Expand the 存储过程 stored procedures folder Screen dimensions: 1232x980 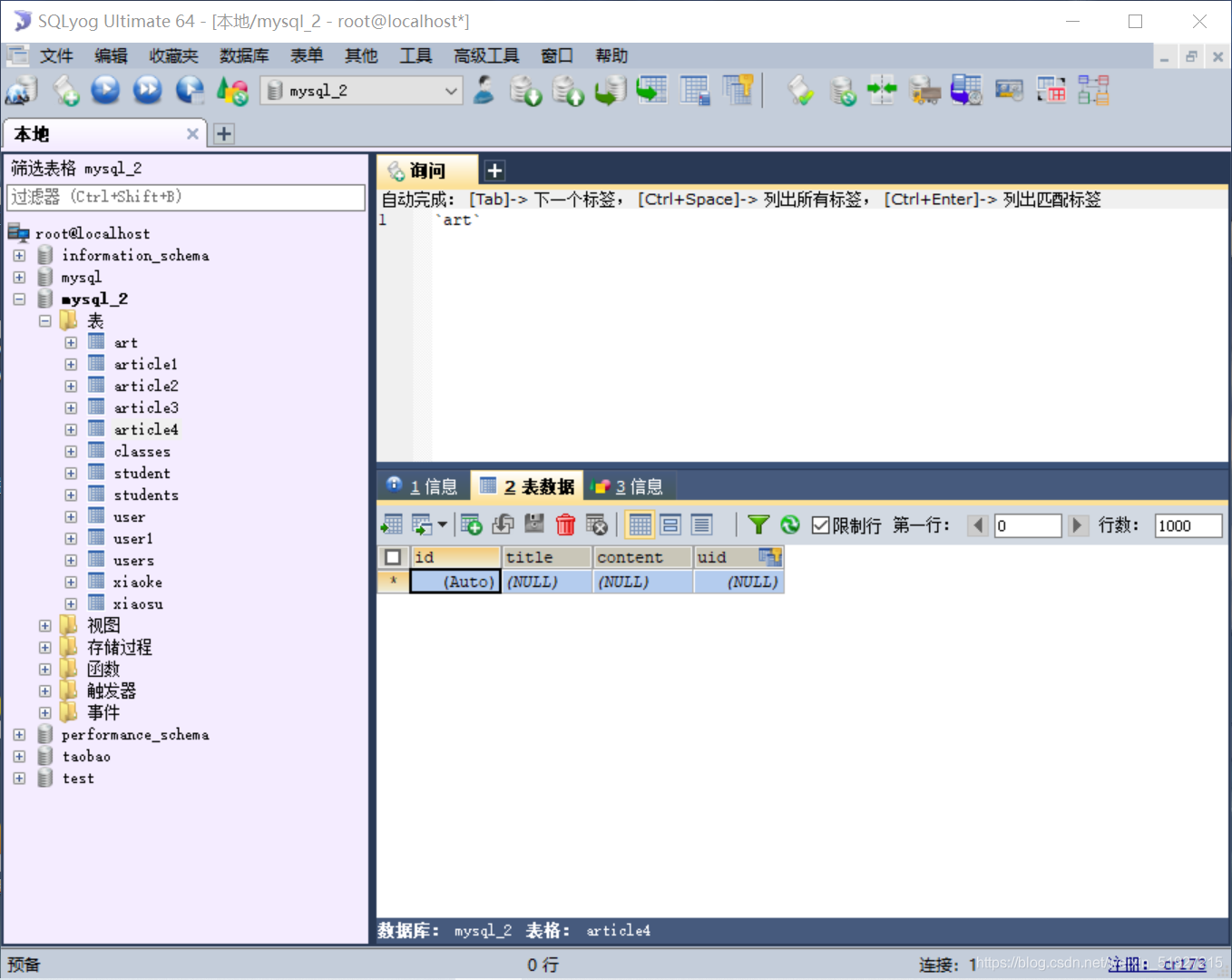click(x=44, y=648)
